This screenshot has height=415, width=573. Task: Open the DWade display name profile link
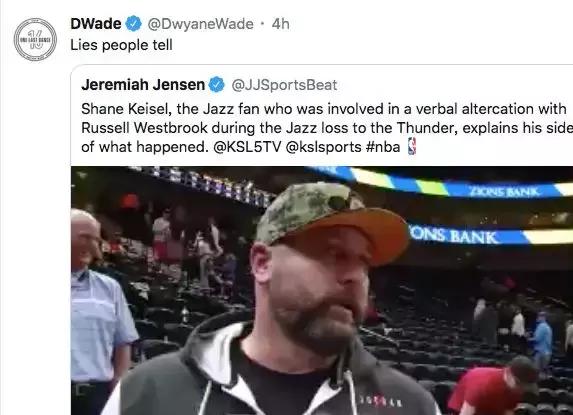[x=96, y=24]
